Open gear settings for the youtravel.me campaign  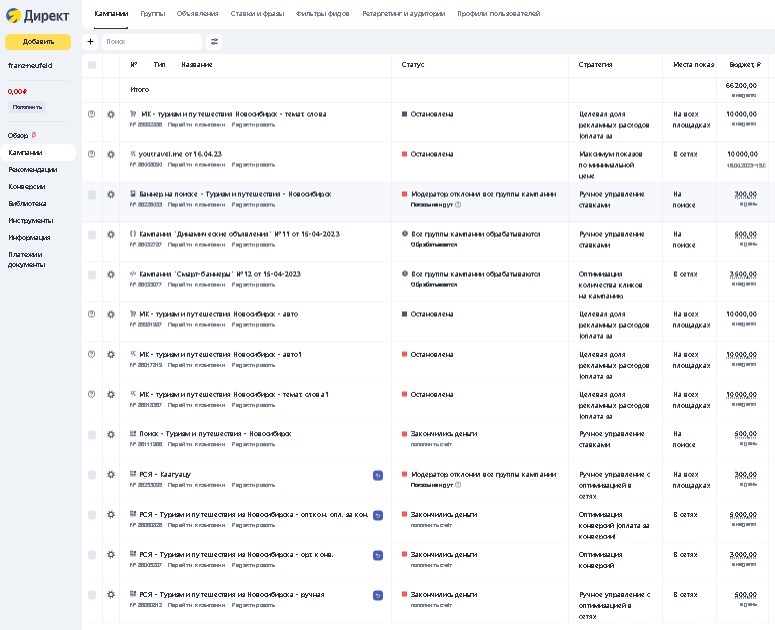tap(111, 155)
